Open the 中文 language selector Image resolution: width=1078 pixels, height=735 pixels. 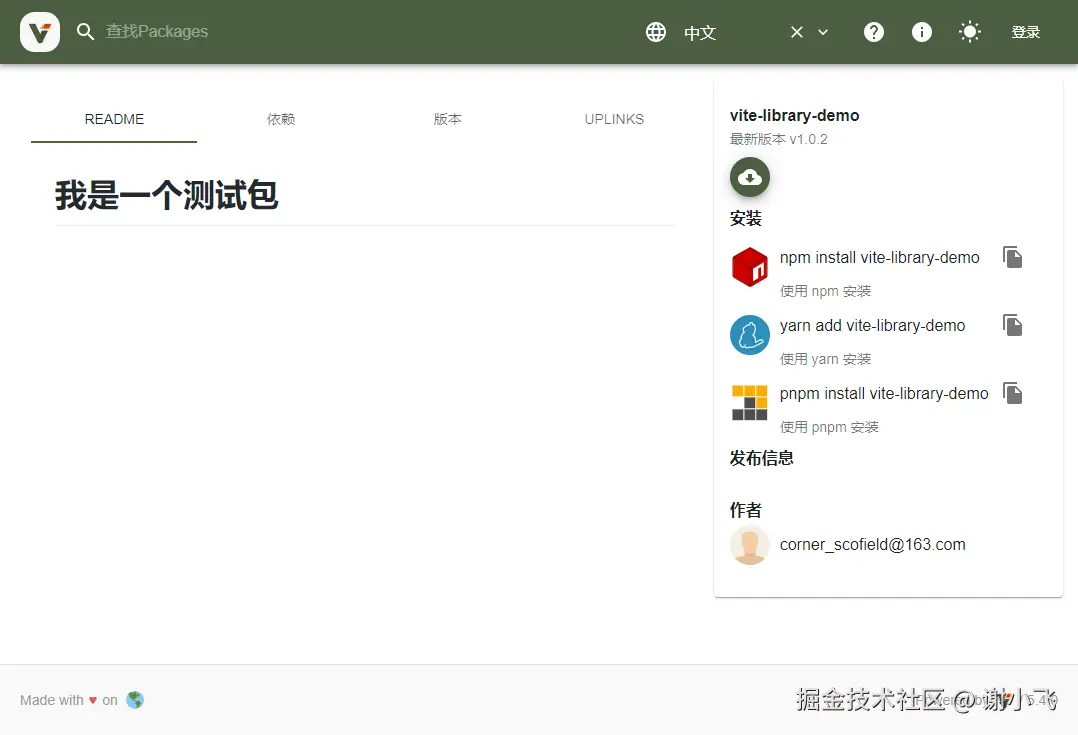point(700,32)
